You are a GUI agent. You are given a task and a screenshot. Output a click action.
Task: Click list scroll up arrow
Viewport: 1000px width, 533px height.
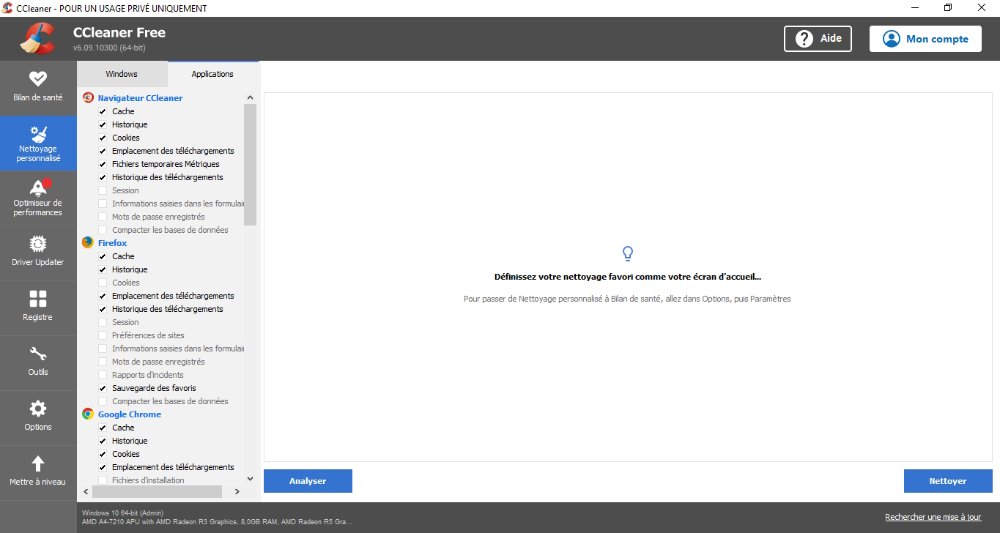[x=250, y=98]
